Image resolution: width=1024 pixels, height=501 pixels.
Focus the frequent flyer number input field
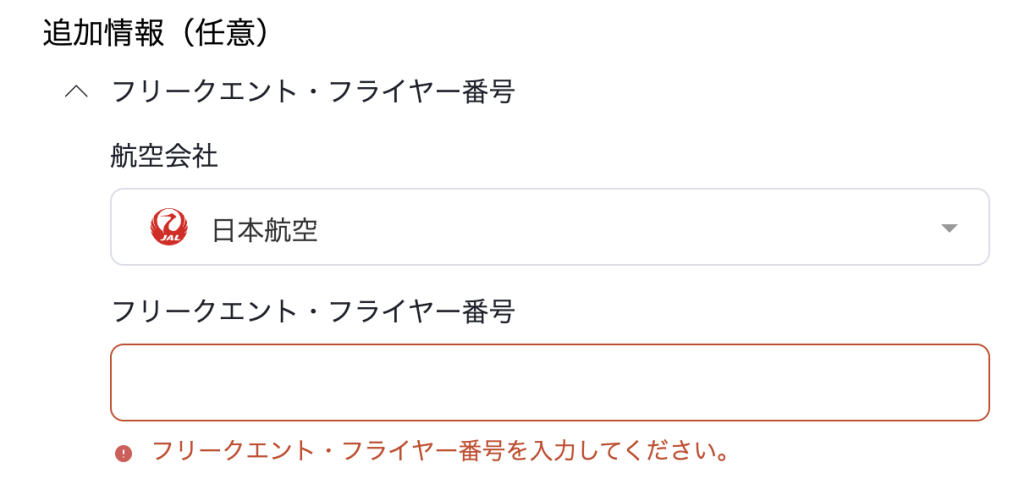[x=549, y=383]
